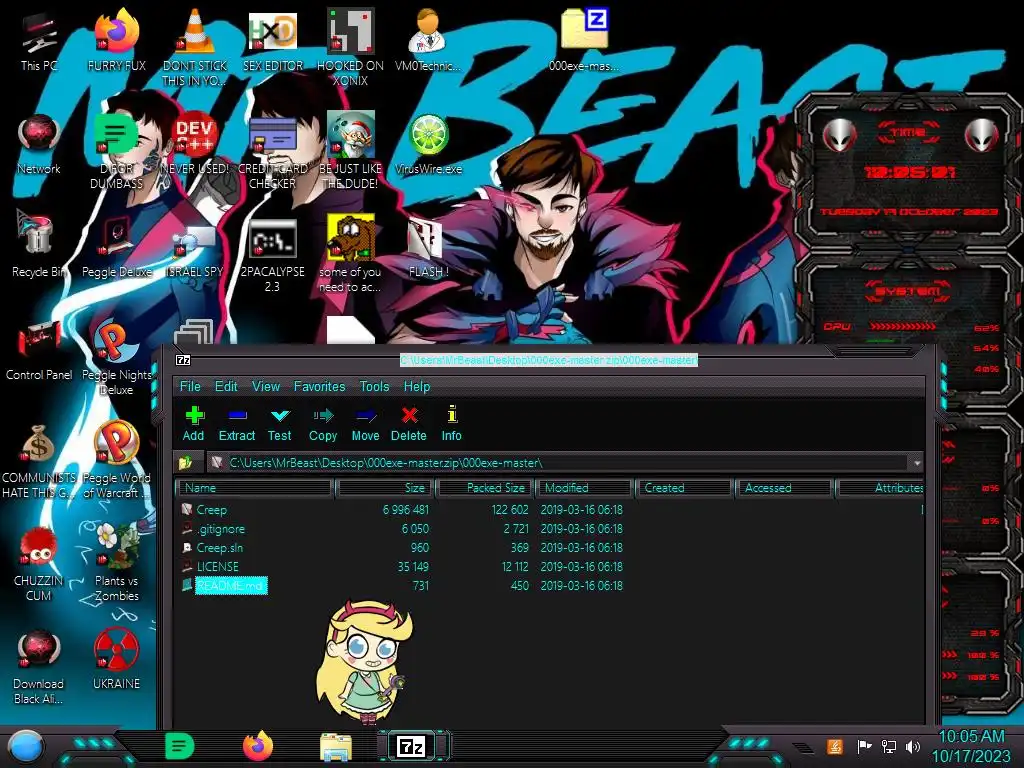Viewport: 1024px width, 768px height.
Task: Open the taskbar clock showing 10:05 AM
Action: 971,746
